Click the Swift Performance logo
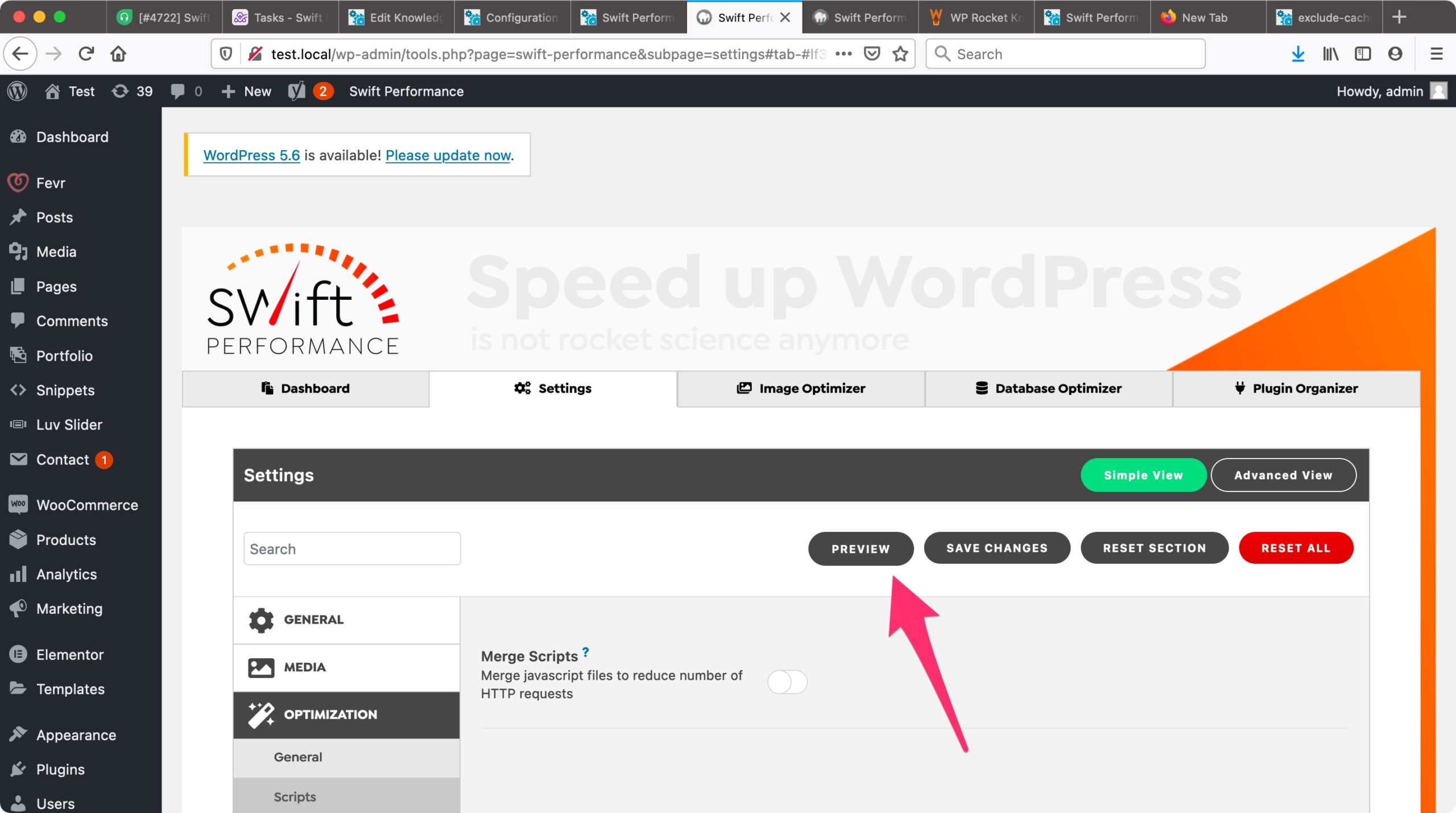 [x=303, y=299]
